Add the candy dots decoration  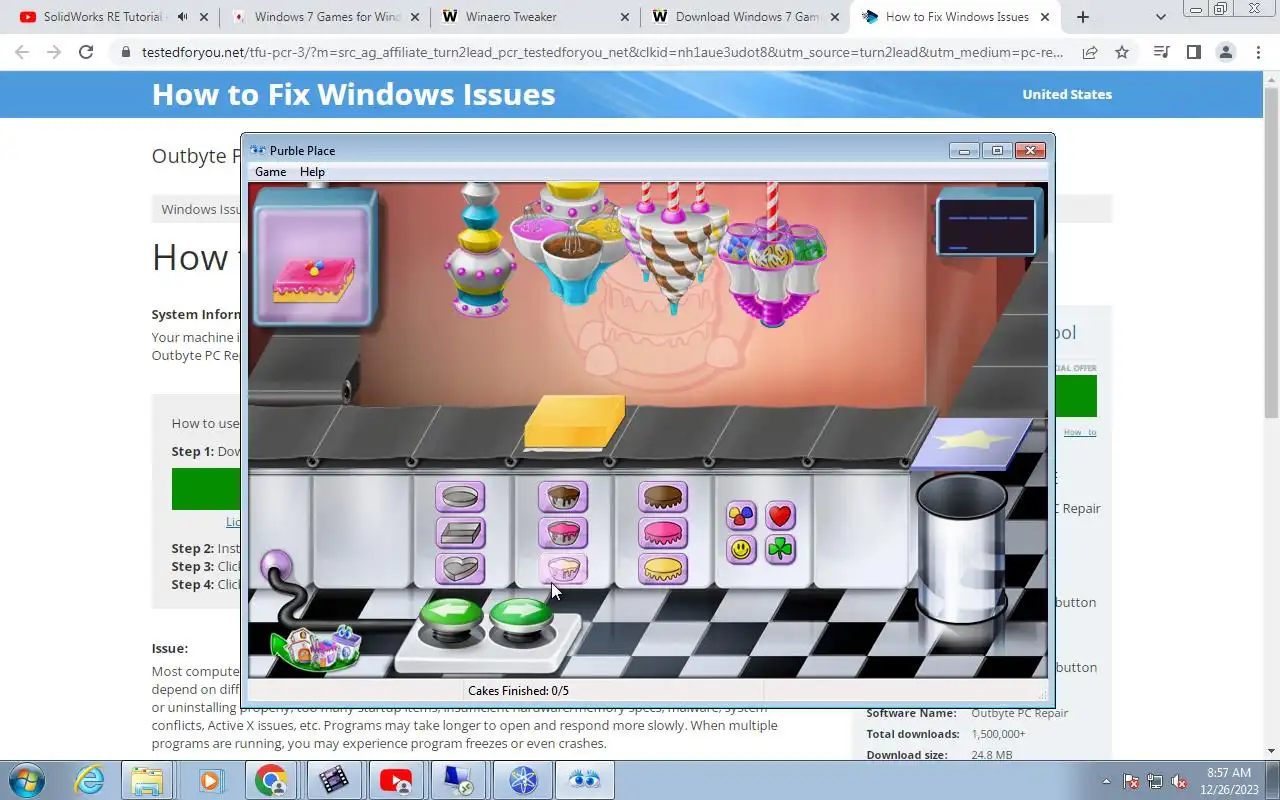(x=741, y=516)
